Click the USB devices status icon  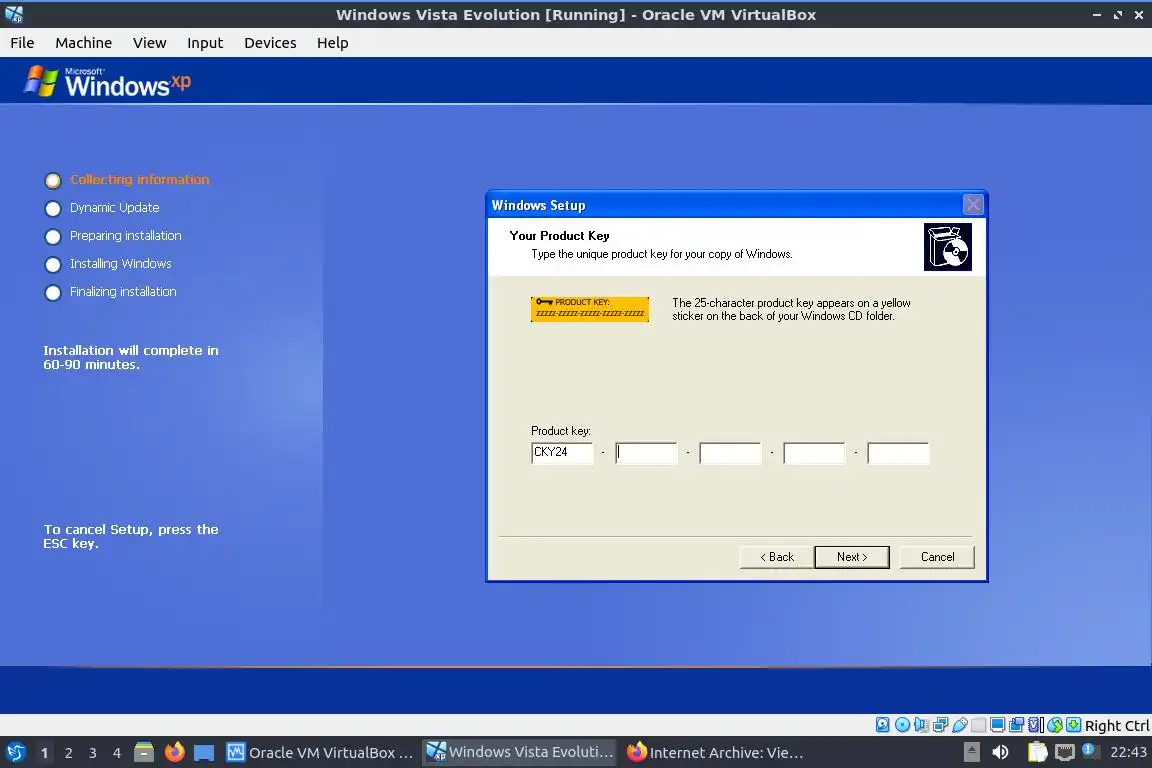click(x=960, y=725)
